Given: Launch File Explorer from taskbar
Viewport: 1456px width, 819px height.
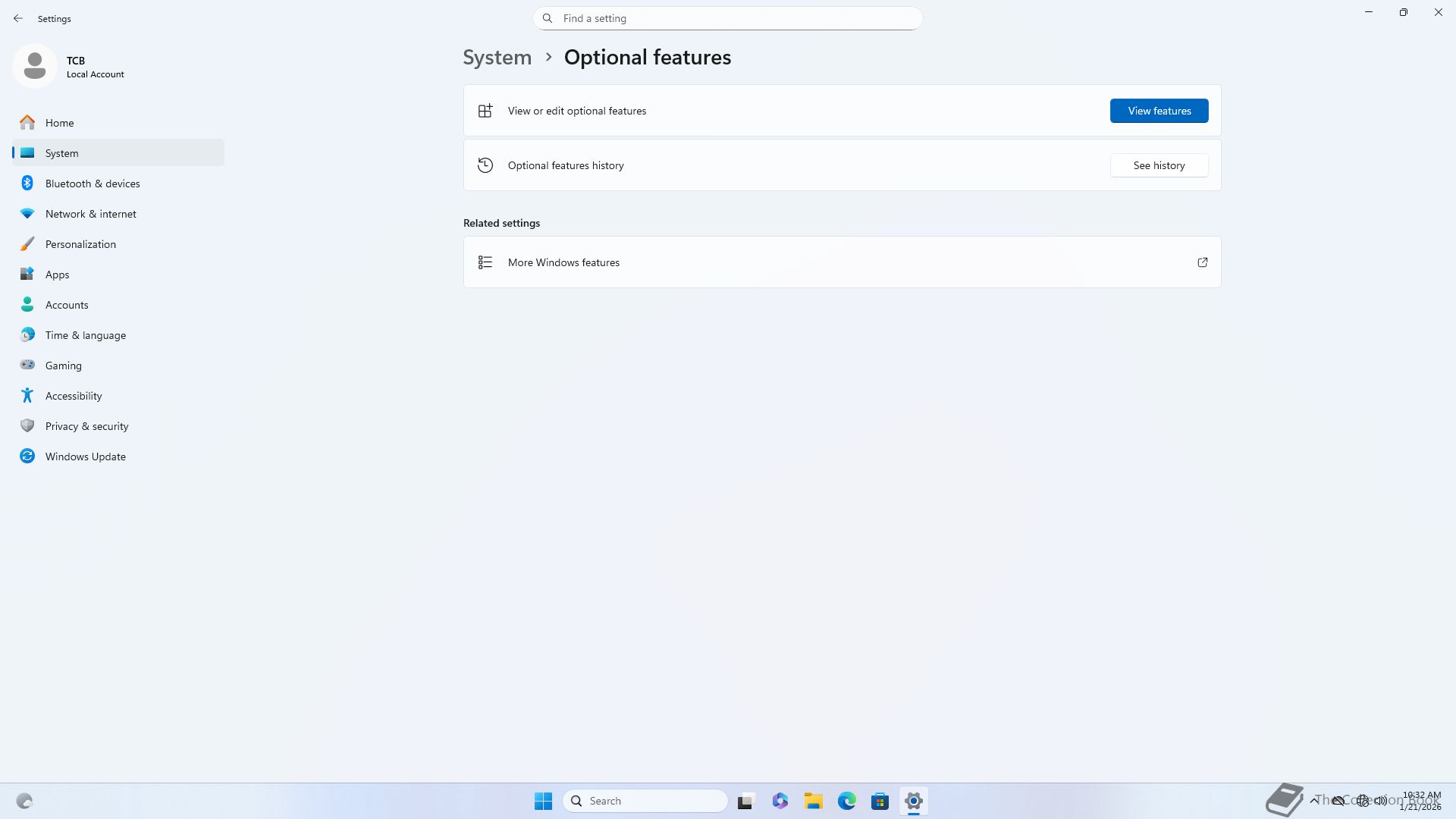Looking at the screenshot, I should [814, 801].
